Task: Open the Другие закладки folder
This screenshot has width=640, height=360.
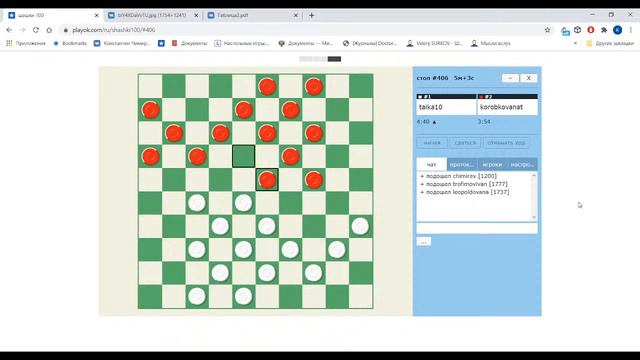Action: [x=610, y=43]
